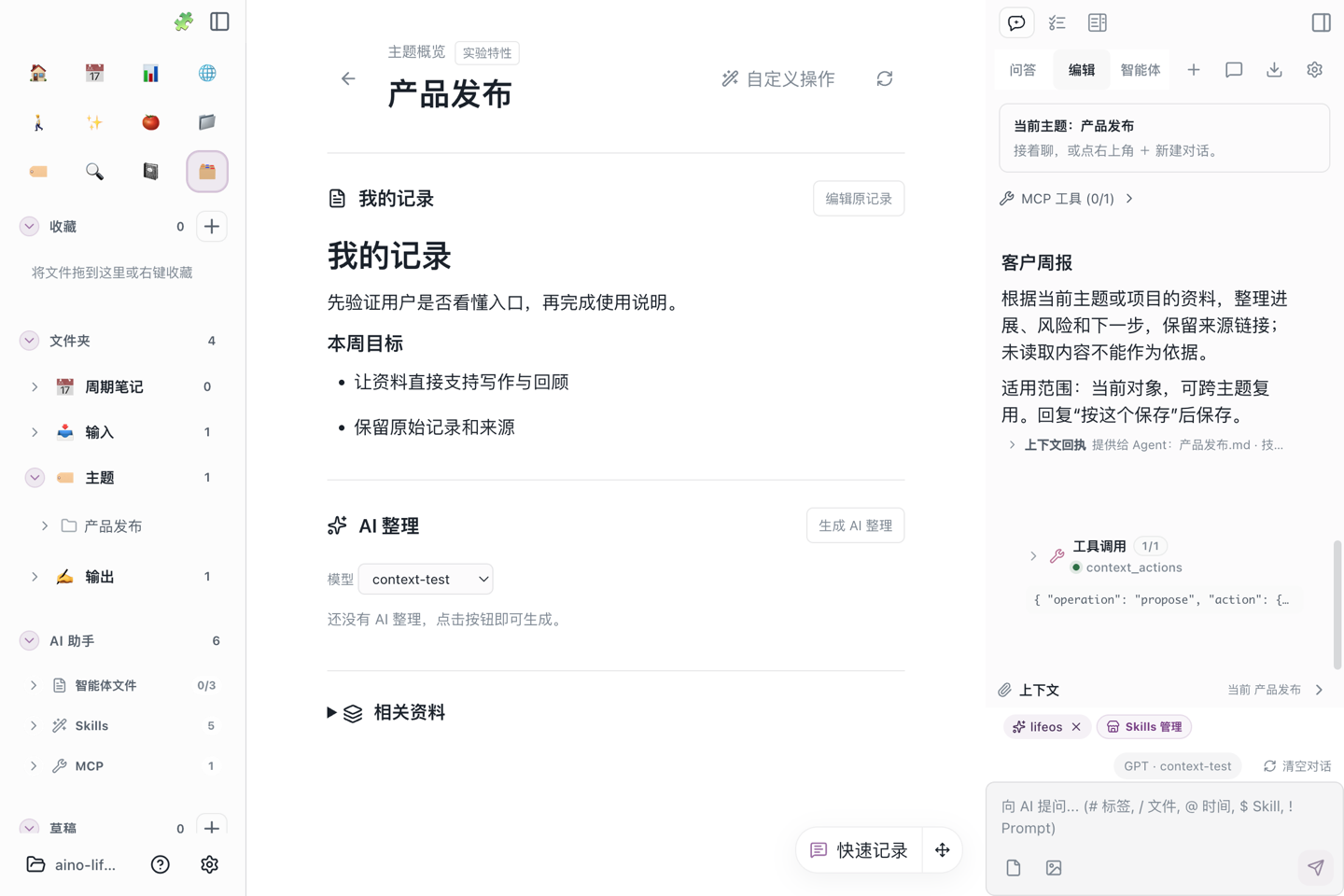Screen dimensions: 1344x896
Task: Click the refresh icon beside 自定义操作
Action: (885, 79)
